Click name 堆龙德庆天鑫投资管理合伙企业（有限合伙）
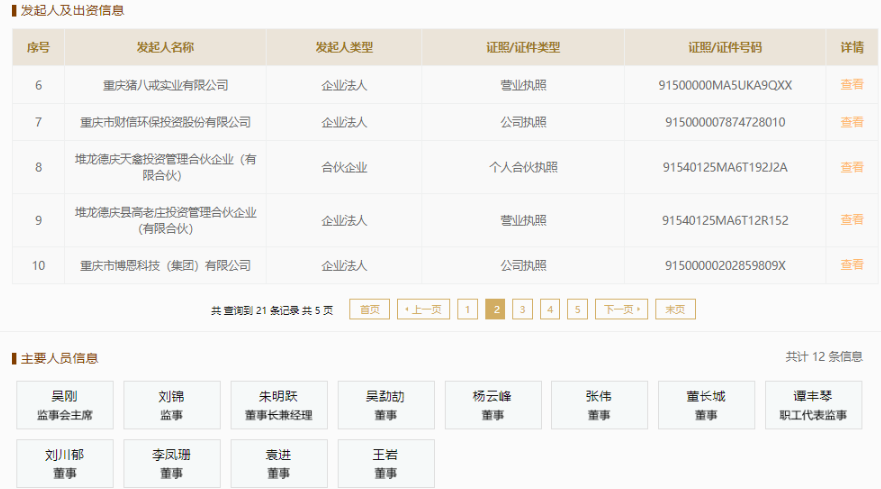The width and height of the screenshot is (881, 489). (x=165, y=167)
